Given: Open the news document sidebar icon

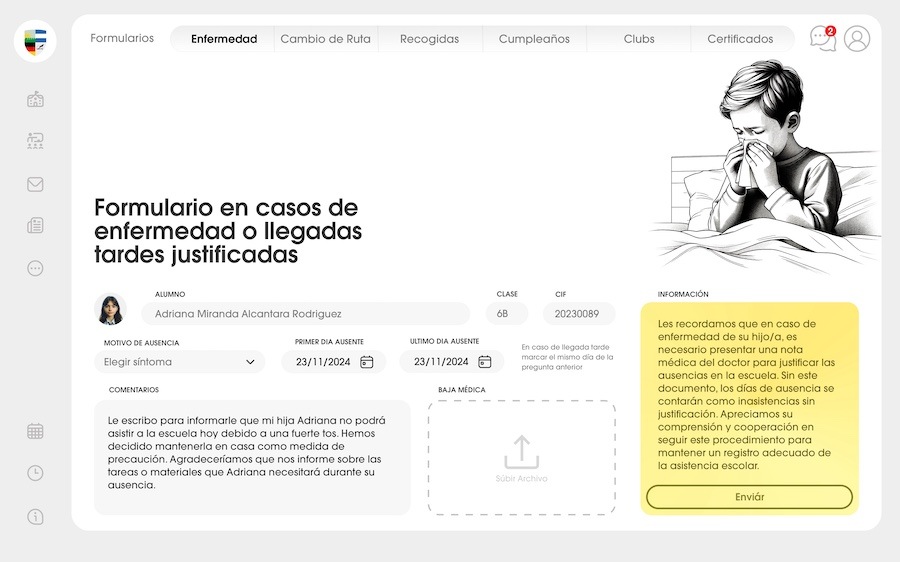Looking at the screenshot, I should 35,226.
